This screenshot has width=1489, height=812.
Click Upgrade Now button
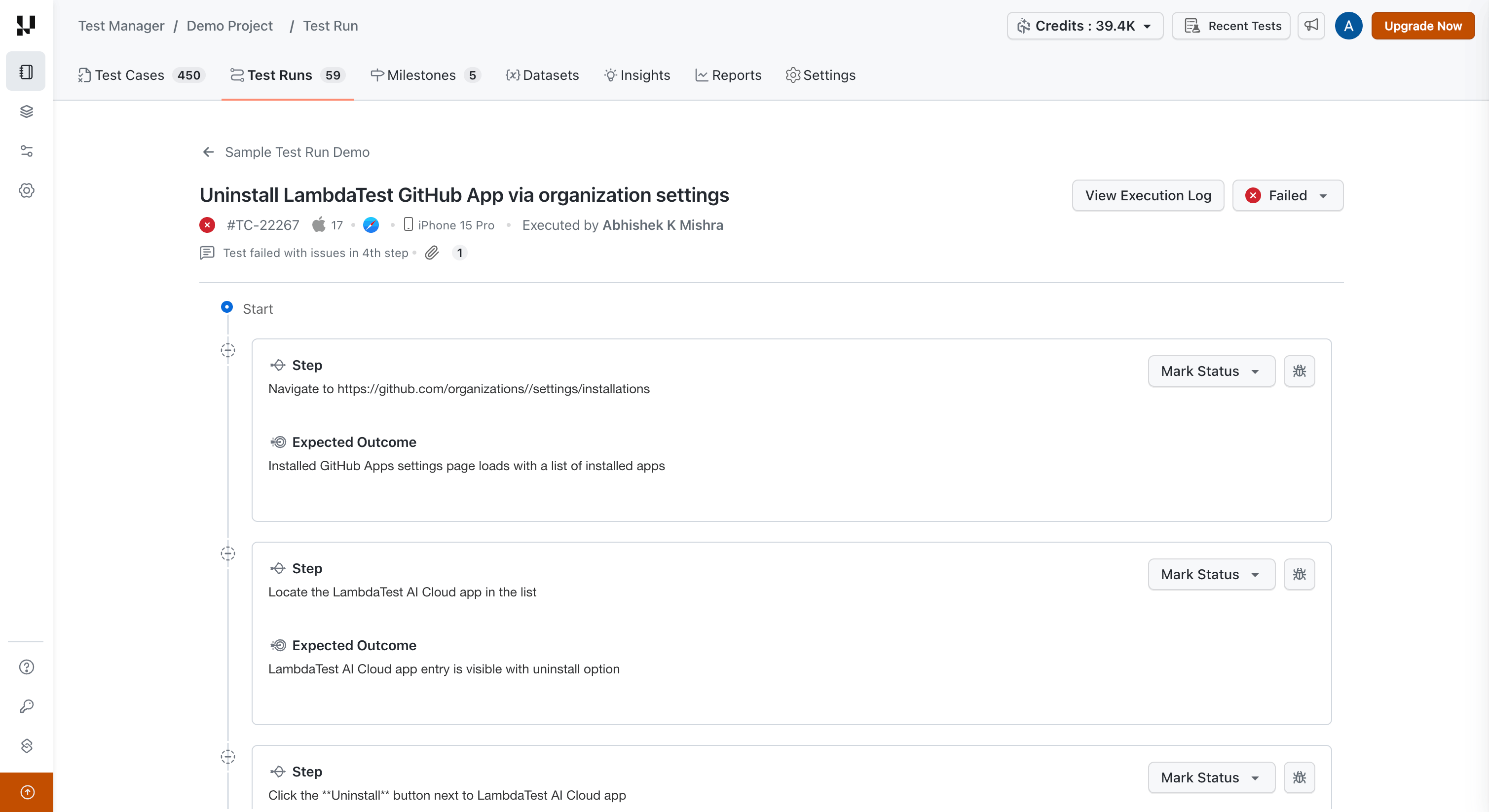click(x=1422, y=26)
